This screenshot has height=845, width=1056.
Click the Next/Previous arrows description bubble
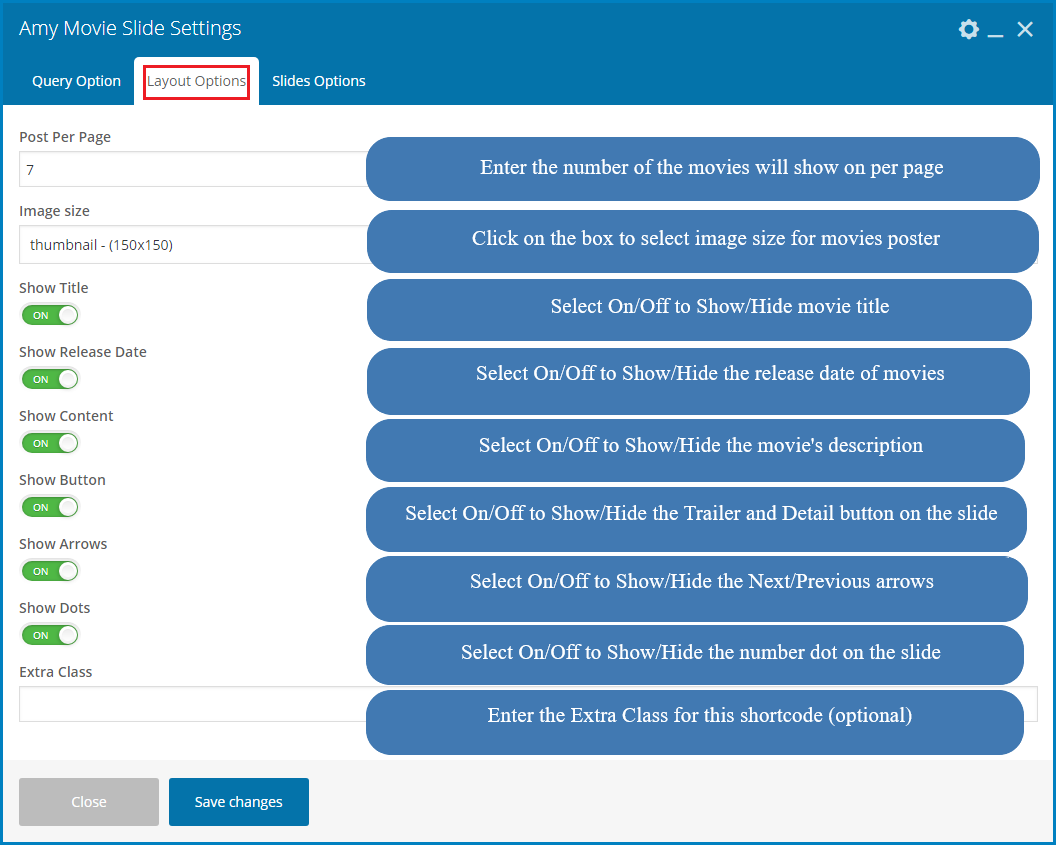pyautogui.click(x=701, y=582)
